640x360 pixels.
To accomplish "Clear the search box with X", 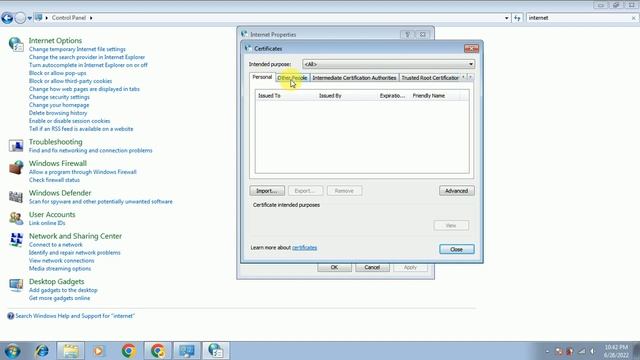I will coord(633,18).
